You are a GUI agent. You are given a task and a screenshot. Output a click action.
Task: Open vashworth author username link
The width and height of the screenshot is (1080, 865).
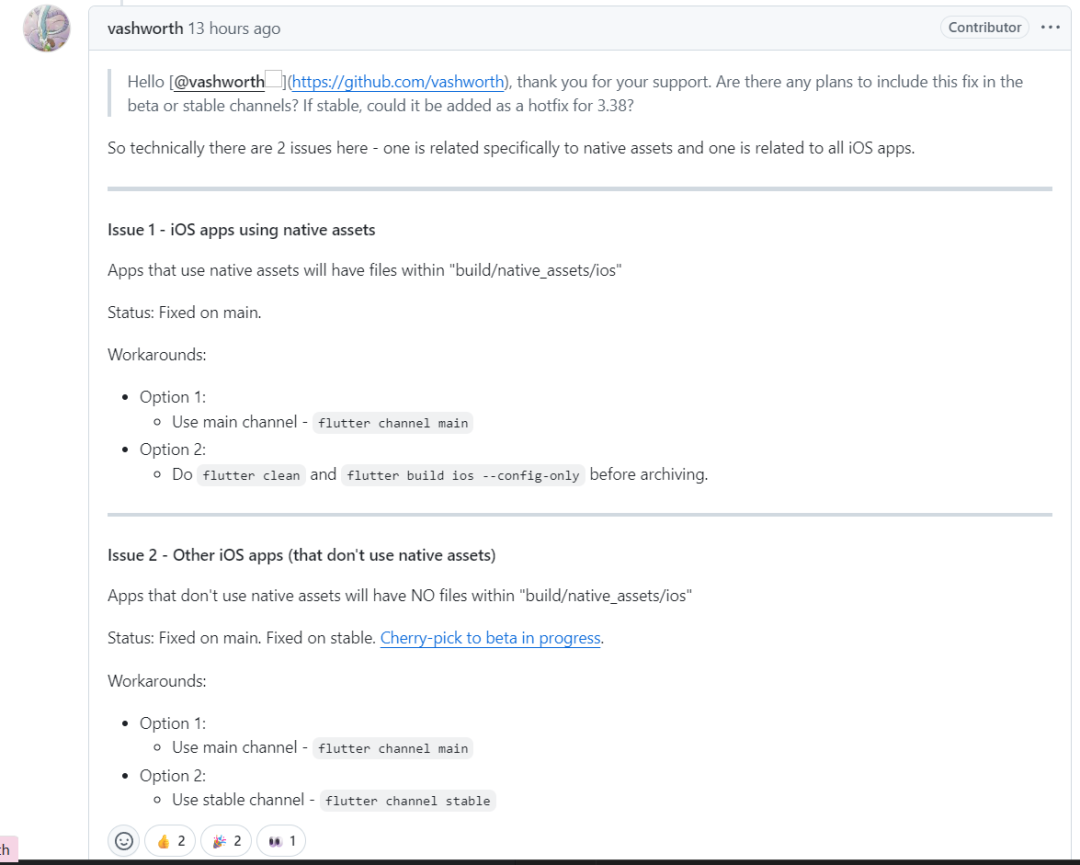pyautogui.click(x=145, y=28)
